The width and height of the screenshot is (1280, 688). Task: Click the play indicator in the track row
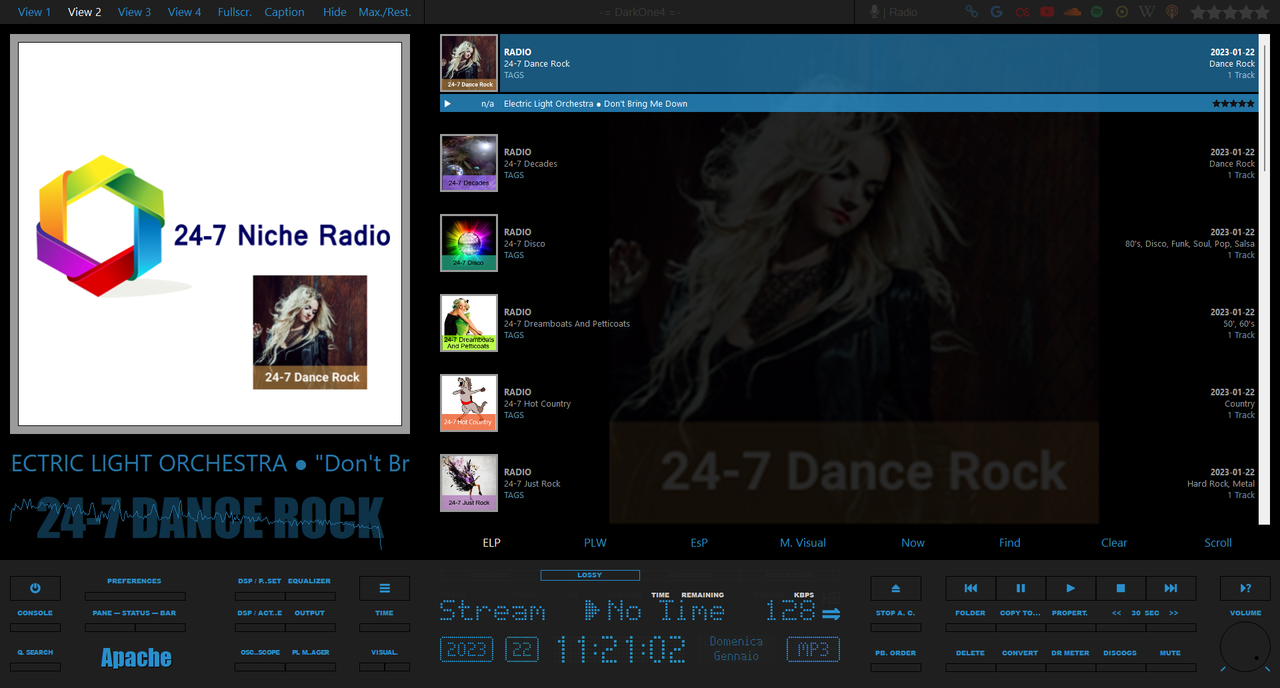(447, 104)
